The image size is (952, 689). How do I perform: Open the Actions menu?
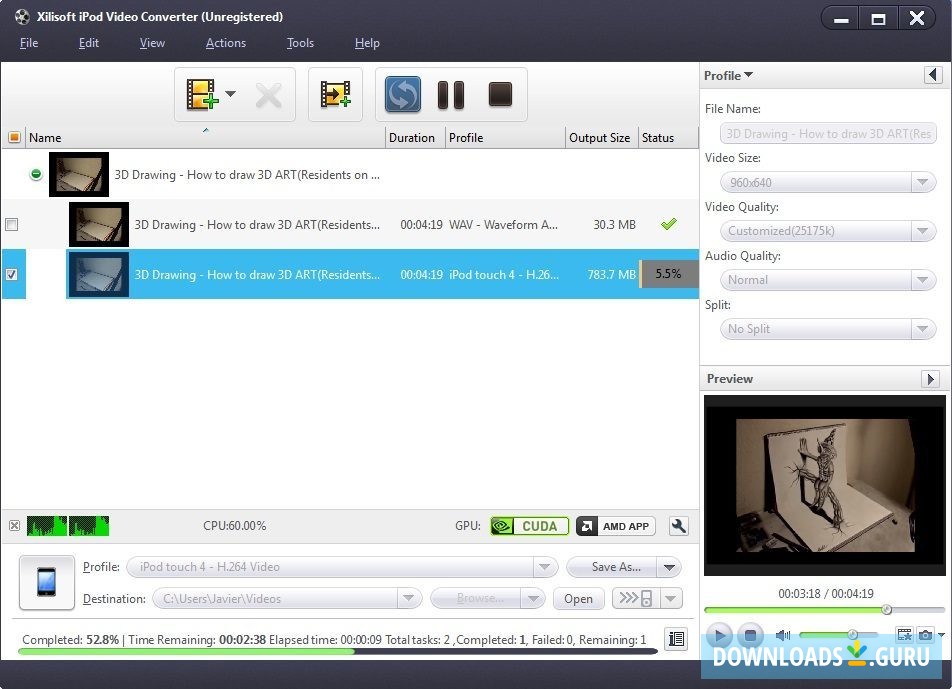pyautogui.click(x=225, y=43)
